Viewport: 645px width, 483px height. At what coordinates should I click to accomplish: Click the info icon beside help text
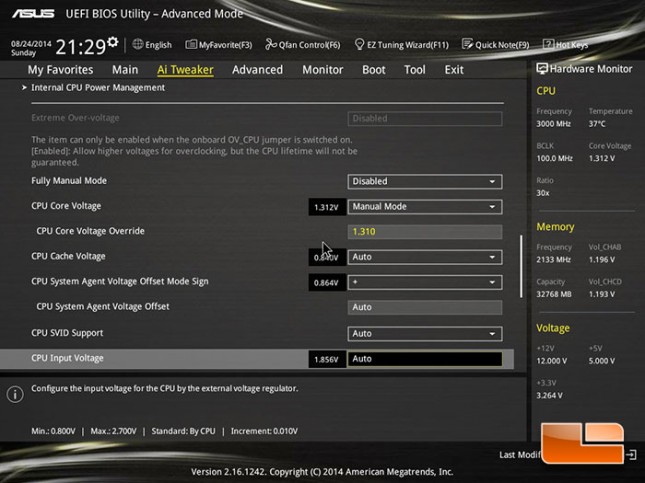[15, 394]
